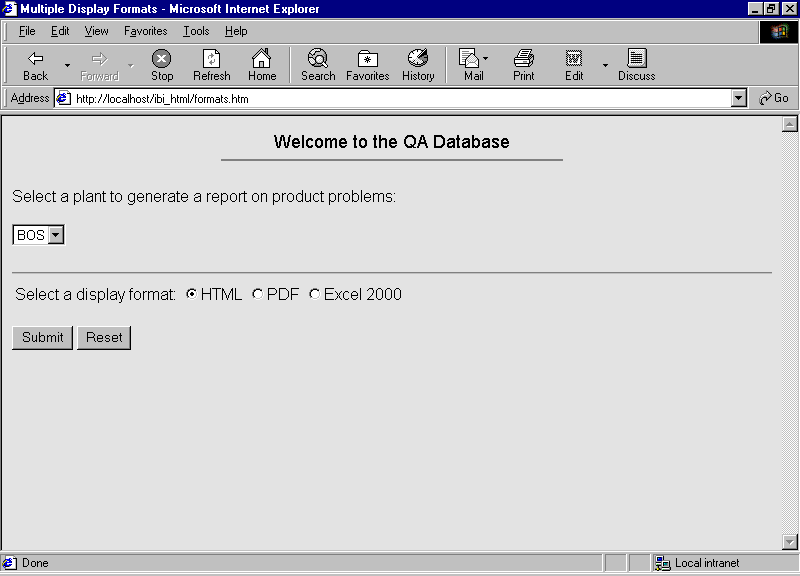The image size is (800, 576).
Task: Restore down the Internet Explorer window
Action: tap(770, 9)
